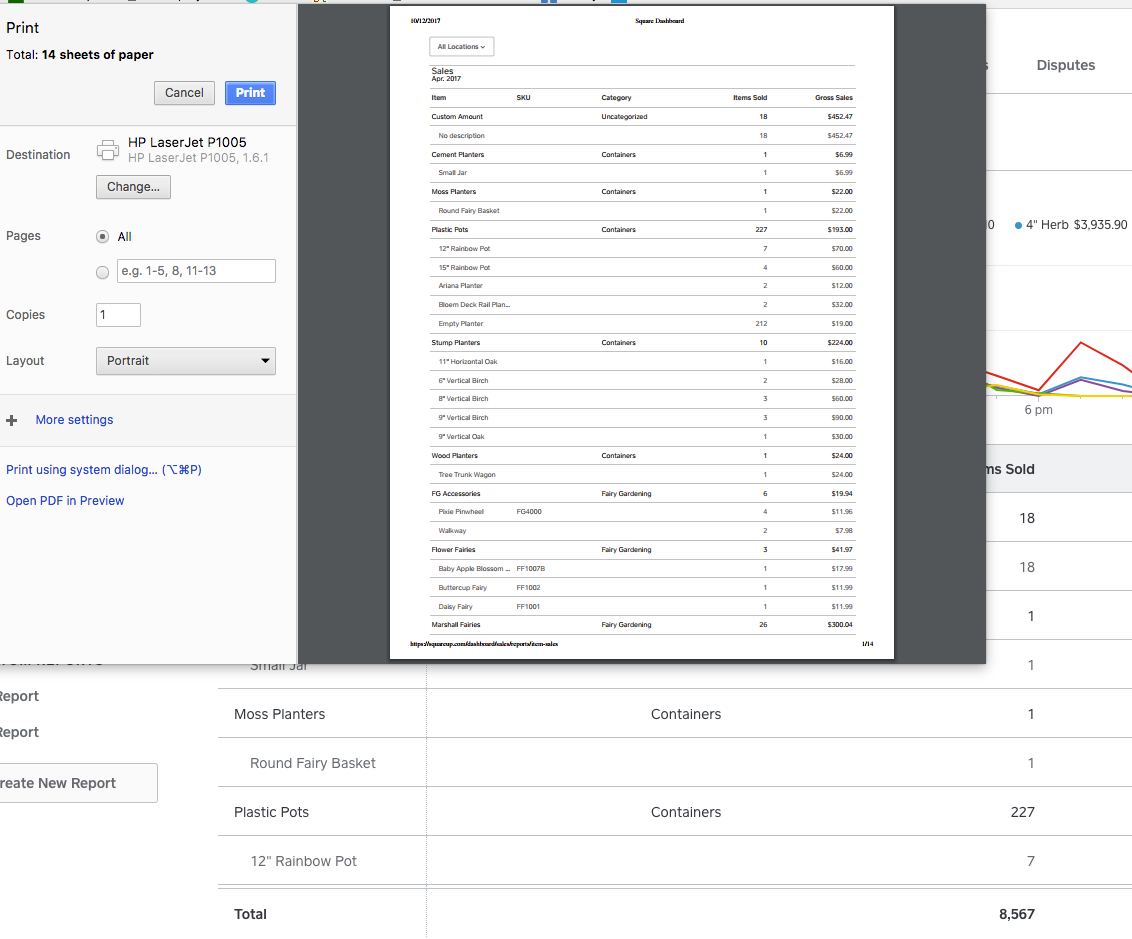Click the HP LaserJet printer icon
The image size is (1132, 939).
(x=108, y=150)
